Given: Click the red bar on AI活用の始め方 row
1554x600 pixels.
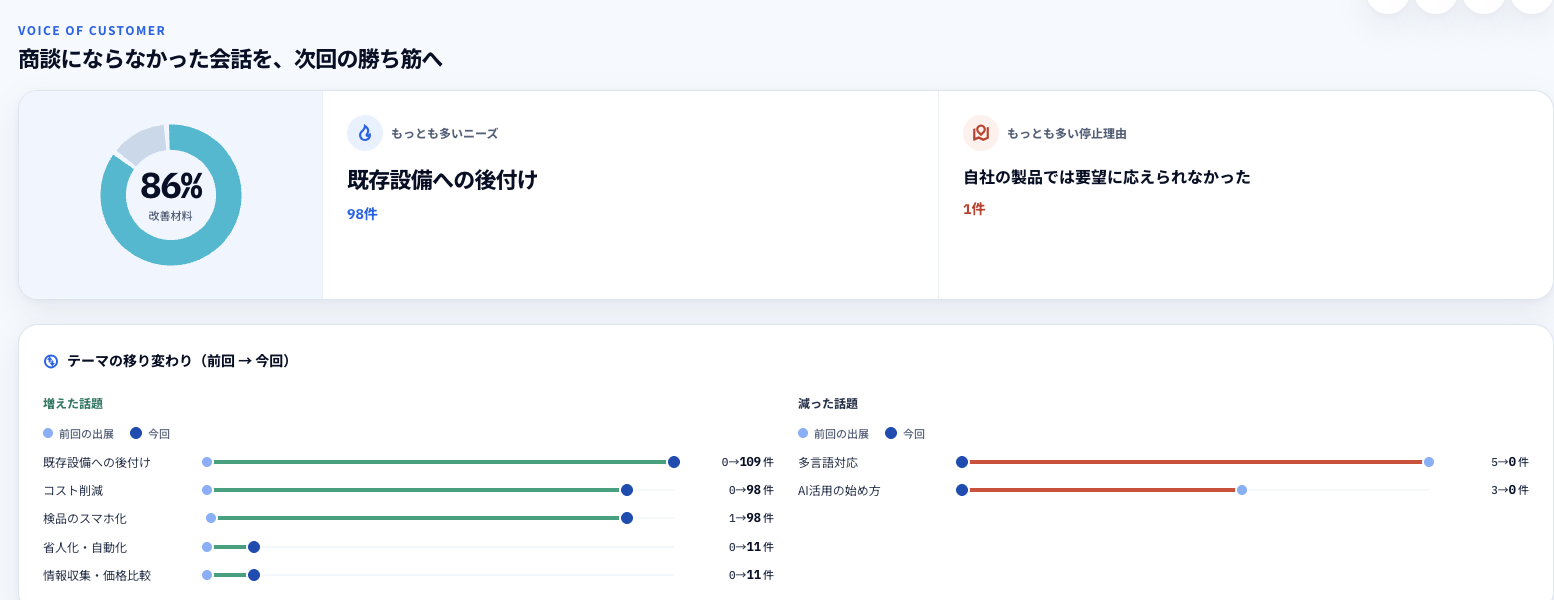Looking at the screenshot, I should pos(1102,490).
